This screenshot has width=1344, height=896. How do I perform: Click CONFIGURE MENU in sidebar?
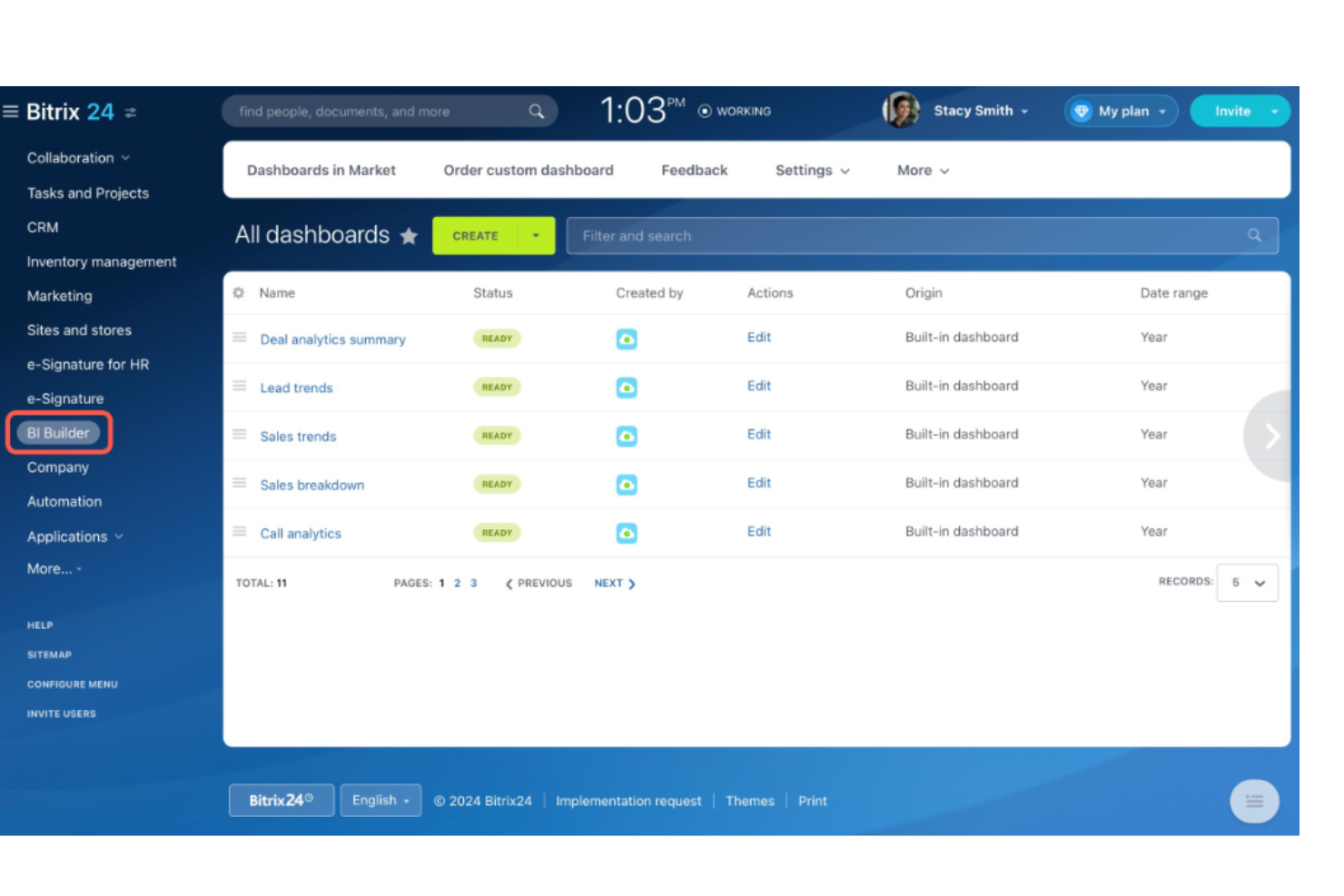(73, 684)
